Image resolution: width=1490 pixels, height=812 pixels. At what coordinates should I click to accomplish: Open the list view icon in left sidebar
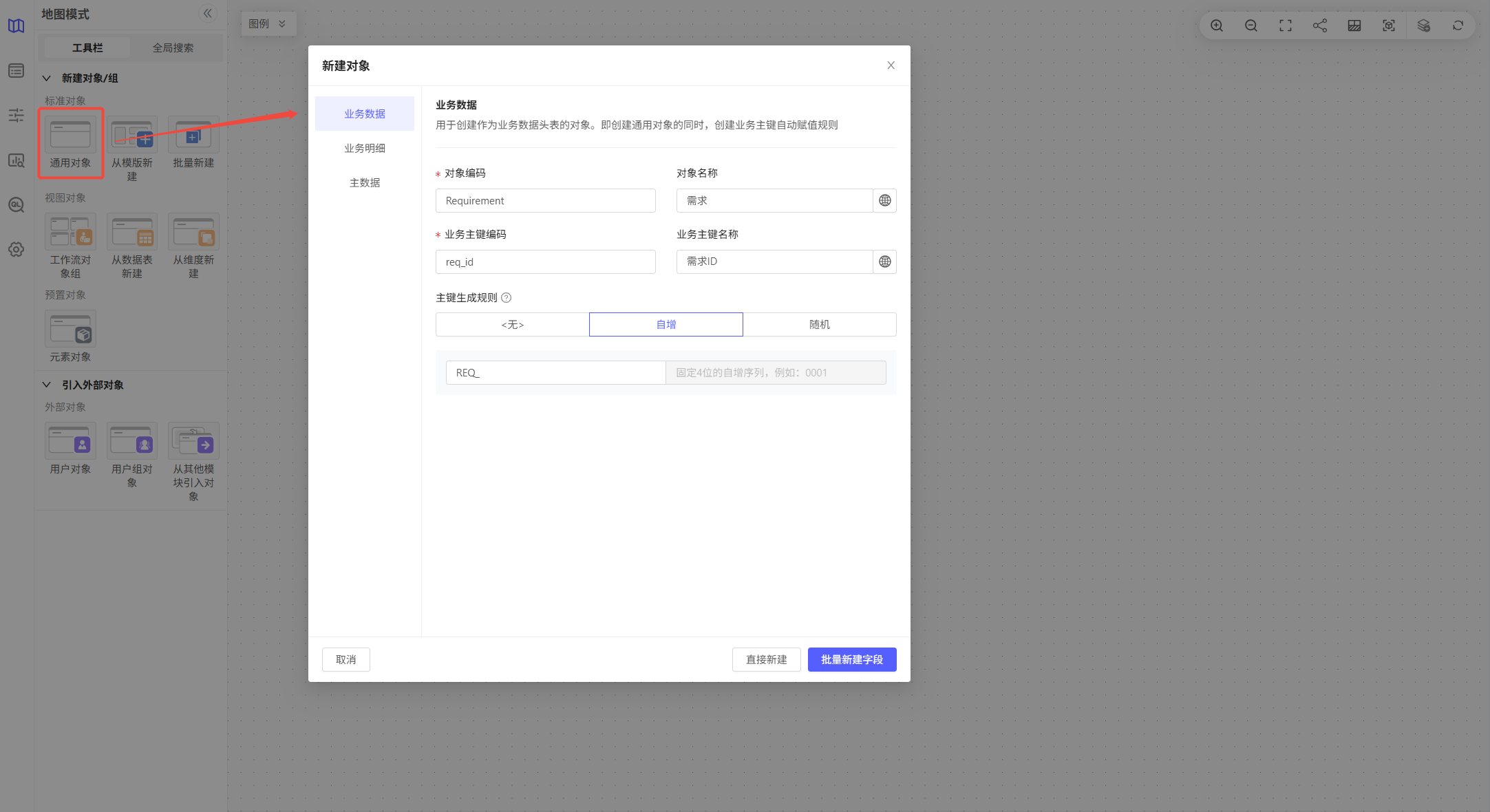pyautogui.click(x=17, y=71)
